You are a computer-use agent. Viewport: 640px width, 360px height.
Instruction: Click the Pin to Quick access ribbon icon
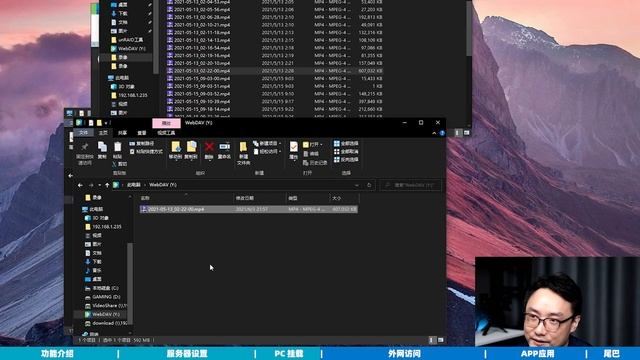point(85,147)
